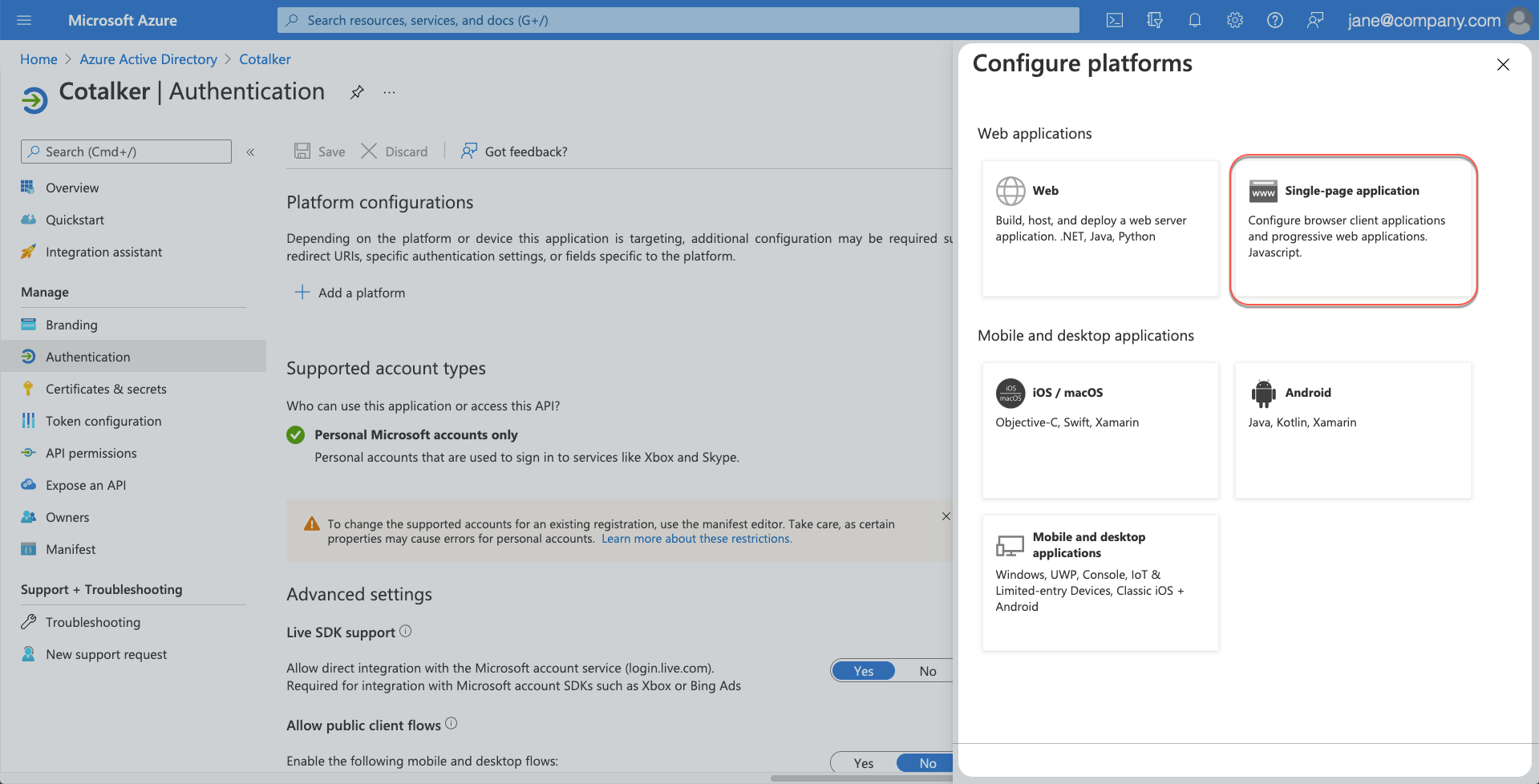Go to Azure Active Directory breadcrumb

148,59
